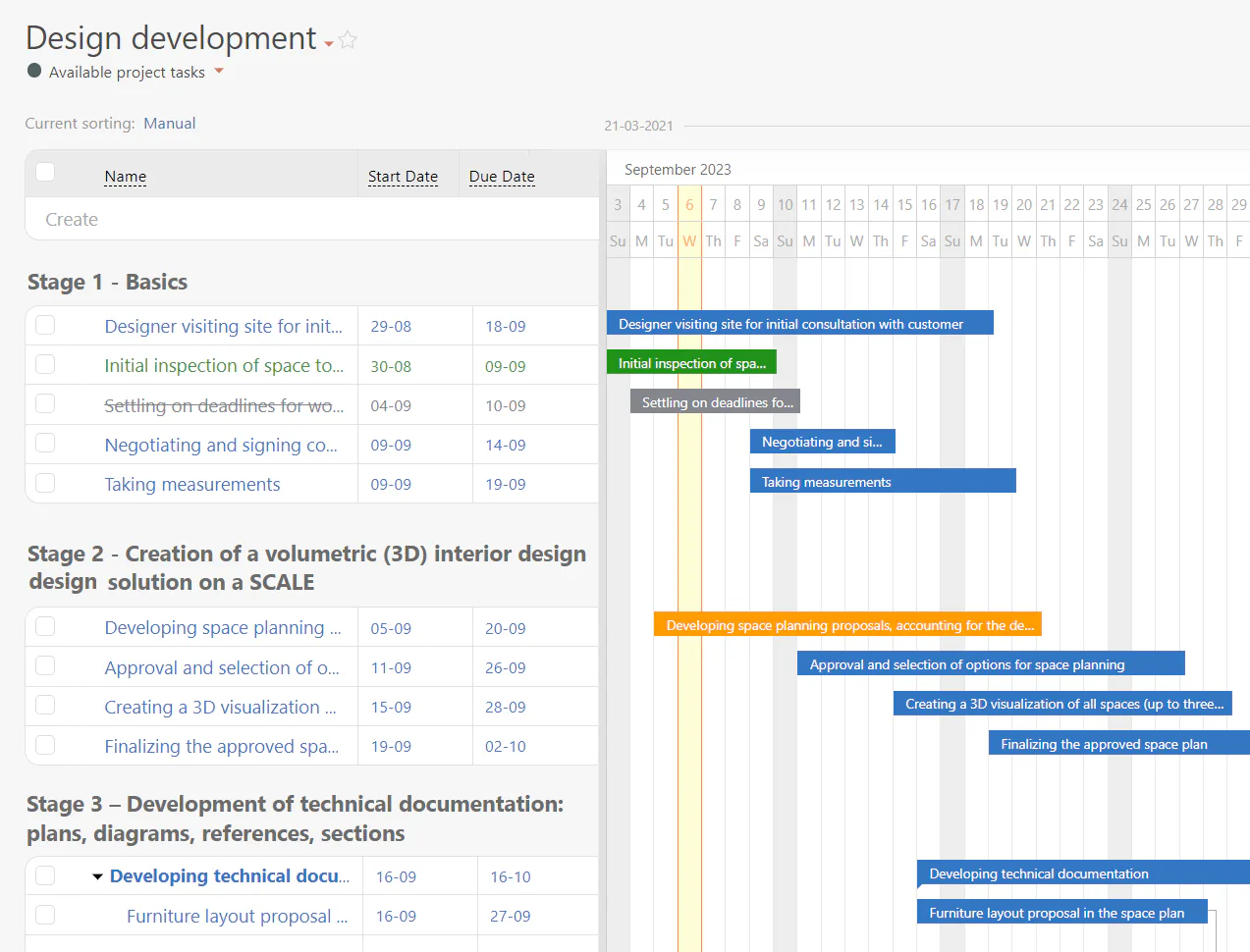
Task: Check the Developing space planning task checkbox
Action: [x=45, y=626]
